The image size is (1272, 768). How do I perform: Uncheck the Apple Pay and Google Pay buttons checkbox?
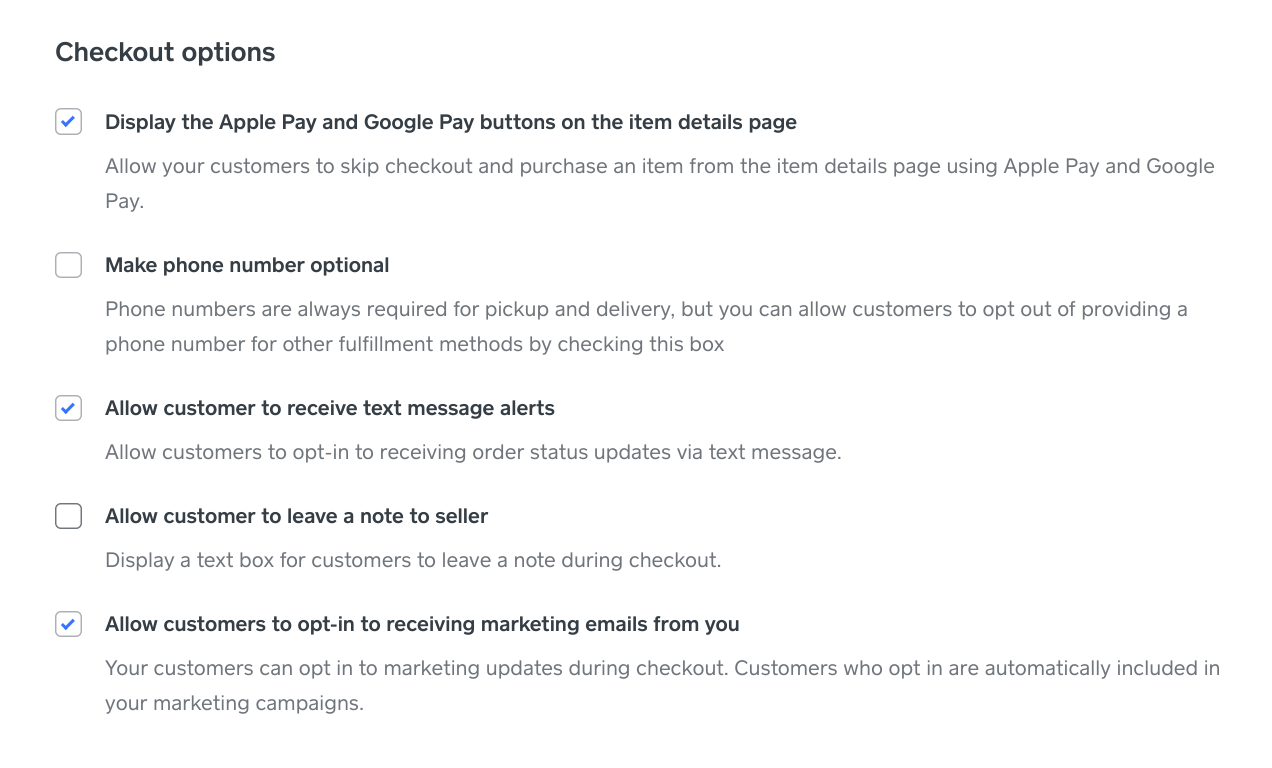click(68, 122)
